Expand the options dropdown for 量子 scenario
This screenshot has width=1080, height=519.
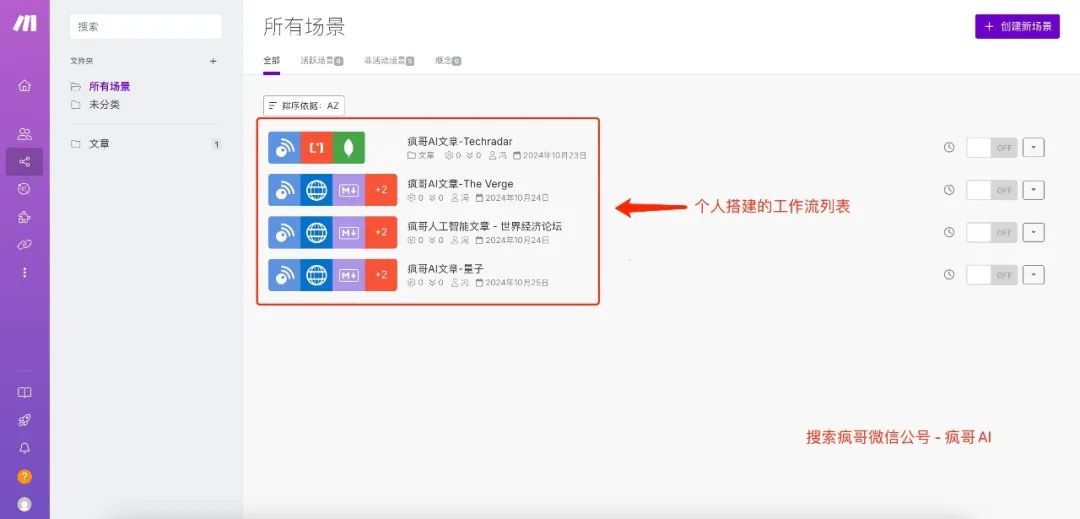tap(1034, 275)
